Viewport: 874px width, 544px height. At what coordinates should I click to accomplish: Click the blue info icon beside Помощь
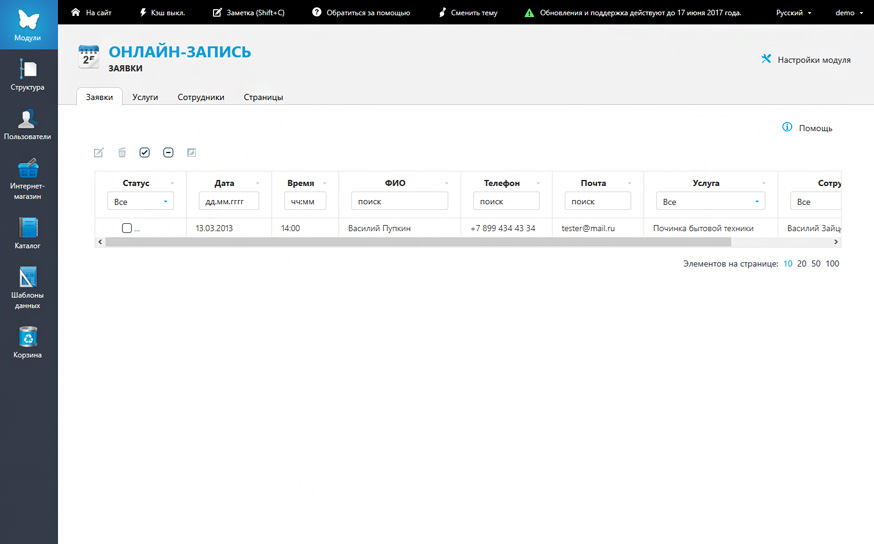tap(787, 127)
